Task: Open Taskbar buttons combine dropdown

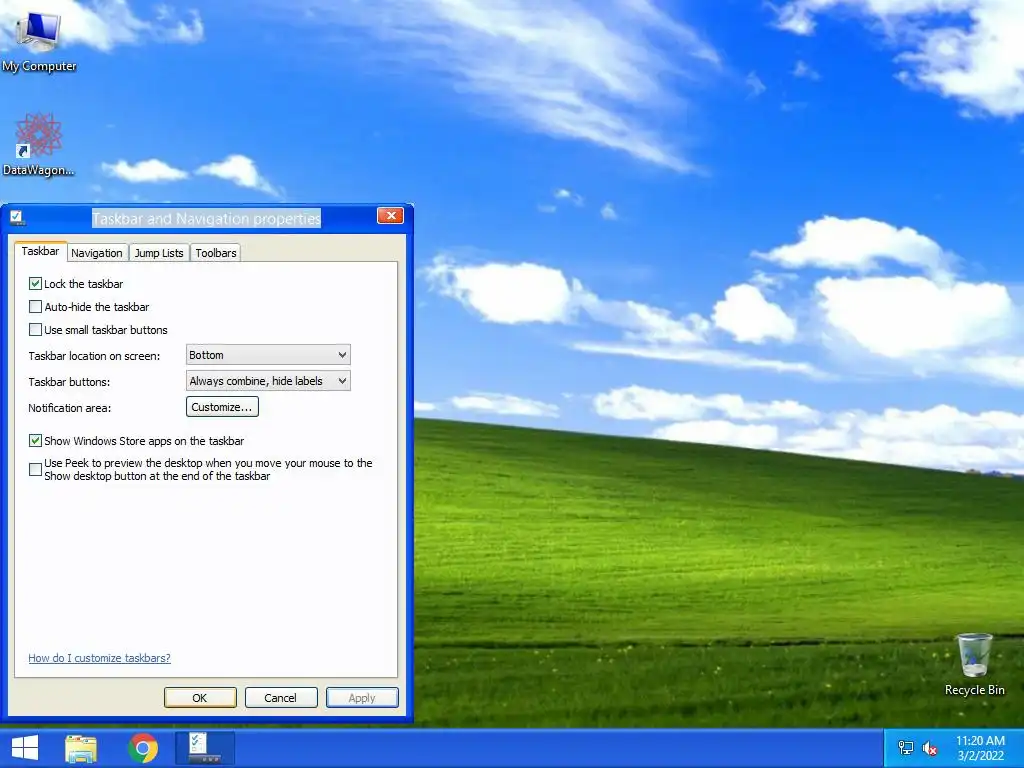Action: coord(268,381)
